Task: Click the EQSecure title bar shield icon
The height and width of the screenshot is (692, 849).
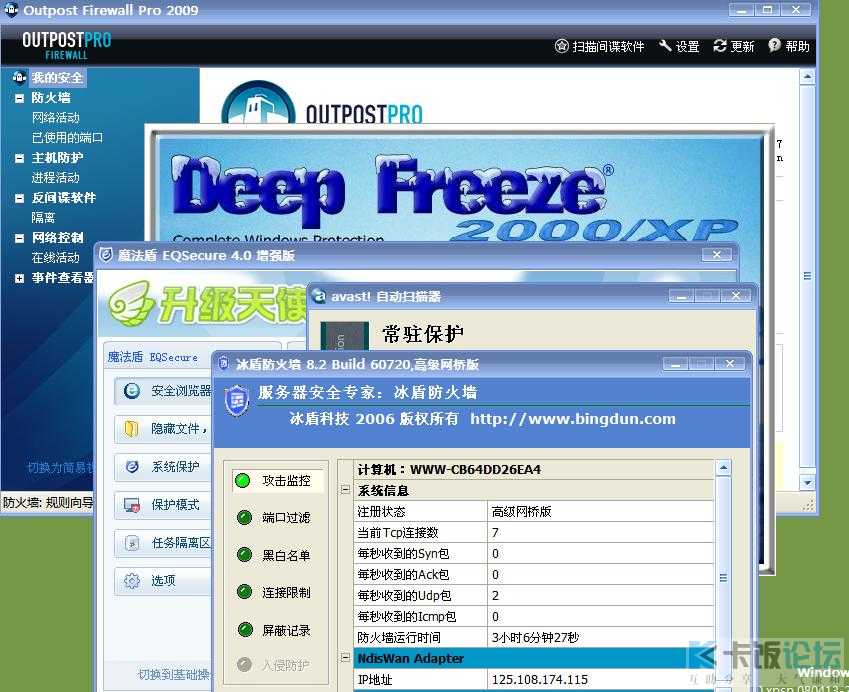Action: [x=106, y=254]
